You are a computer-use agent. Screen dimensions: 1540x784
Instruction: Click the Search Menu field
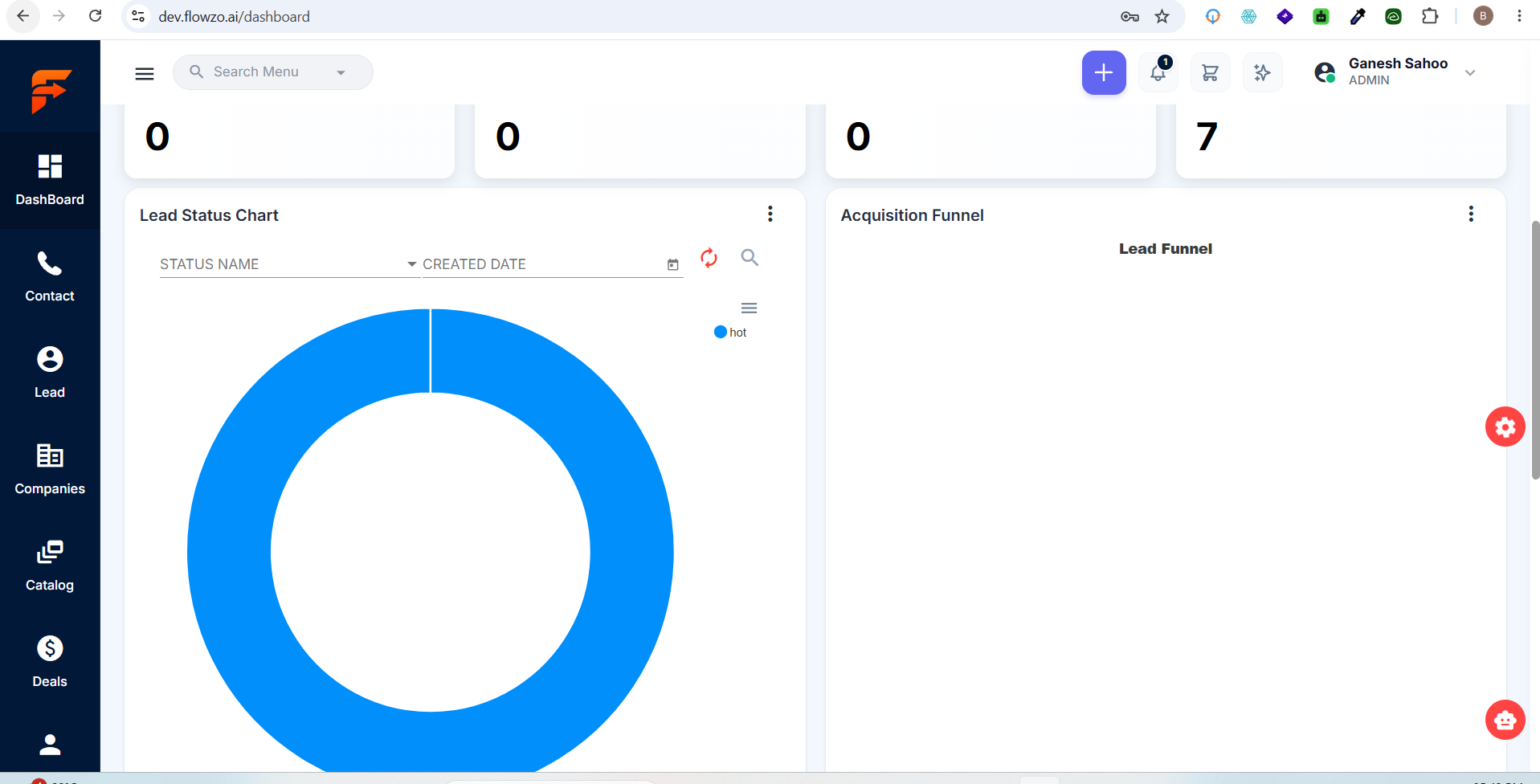272,72
